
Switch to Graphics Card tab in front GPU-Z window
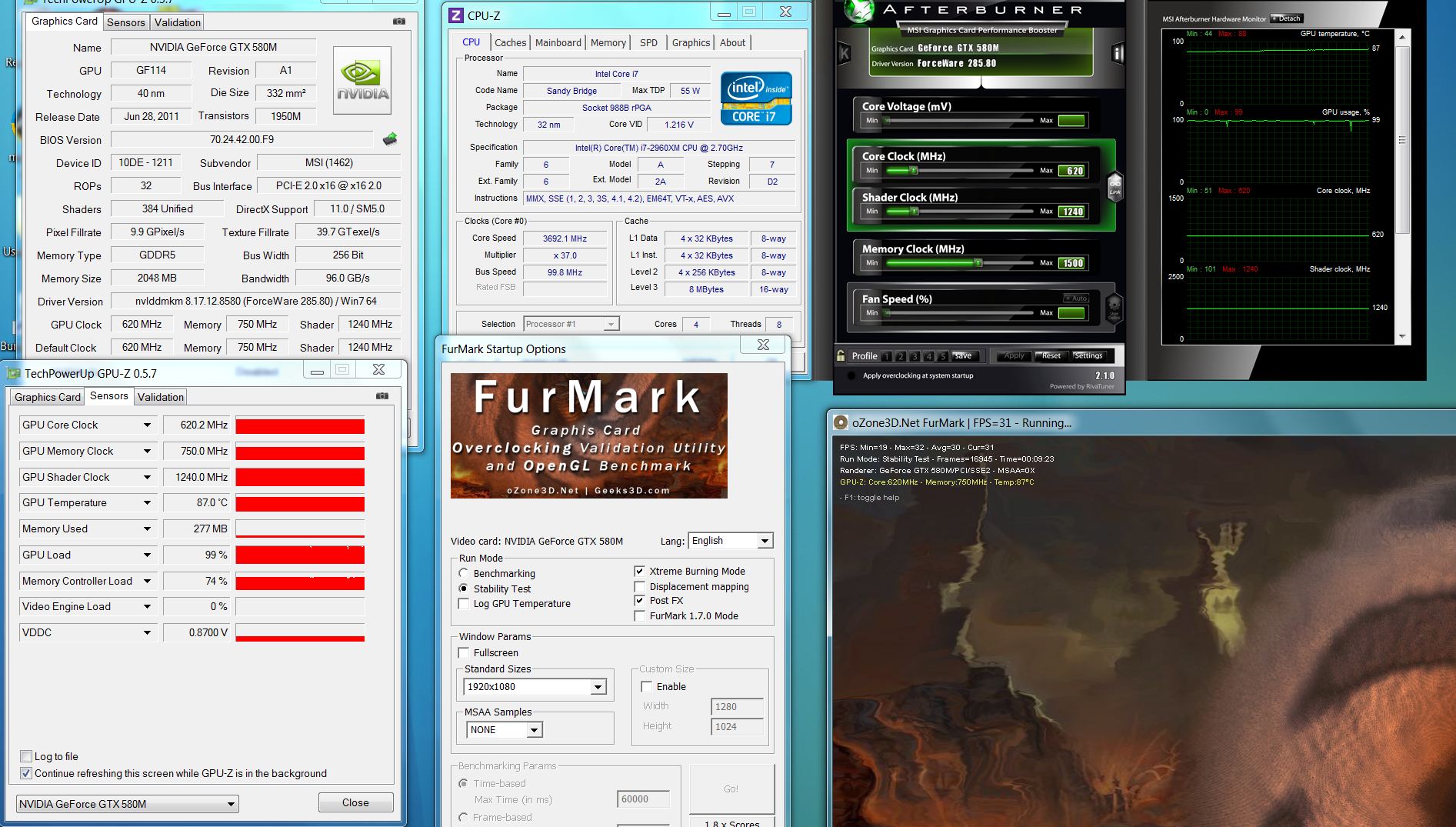tap(47, 397)
